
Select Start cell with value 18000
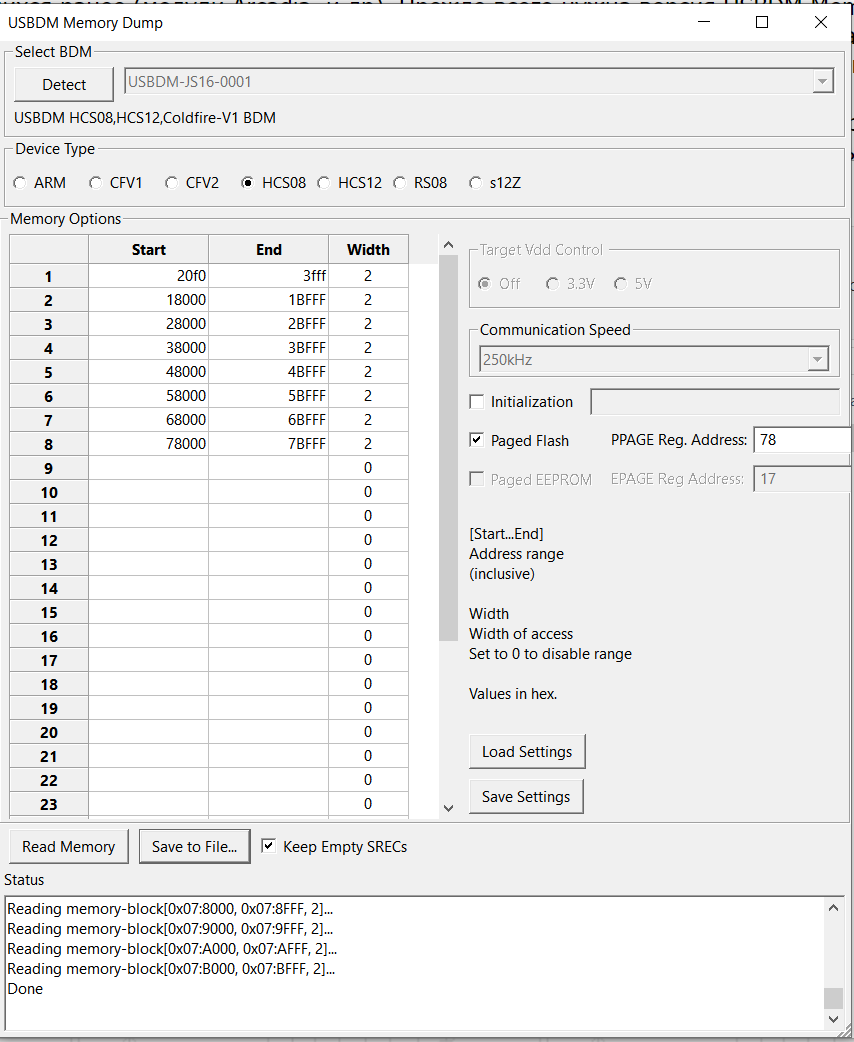tap(148, 300)
